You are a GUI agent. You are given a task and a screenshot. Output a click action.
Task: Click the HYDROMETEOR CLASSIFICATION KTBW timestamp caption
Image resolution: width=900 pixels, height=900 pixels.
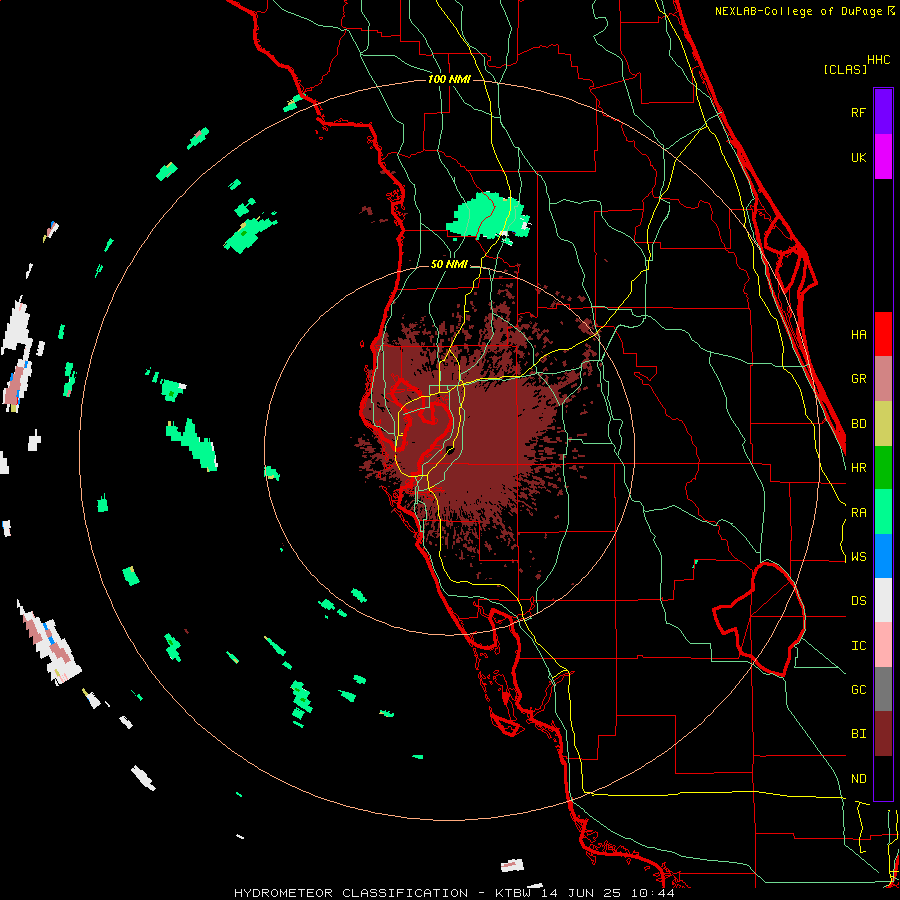(454, 893)
